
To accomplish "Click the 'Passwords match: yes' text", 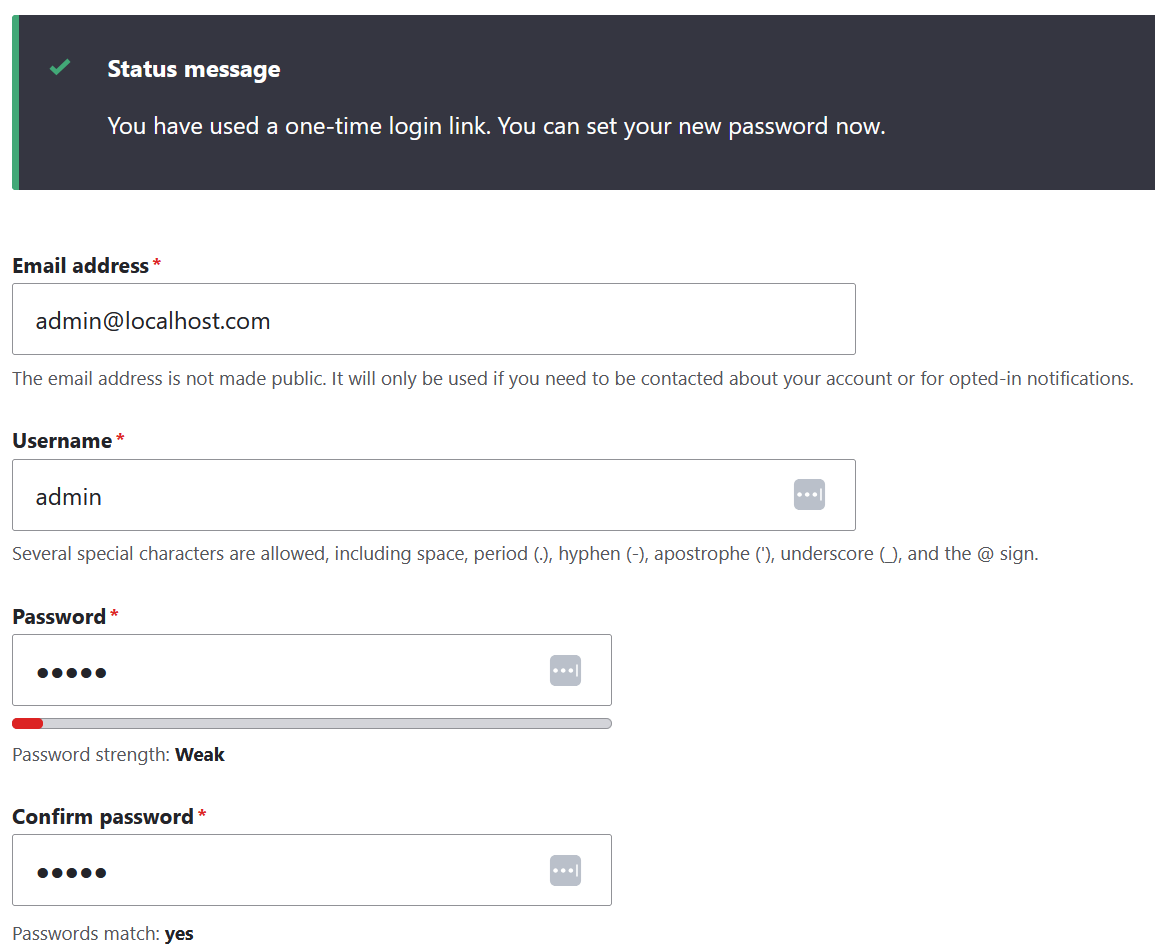I will tap(102, 934).
